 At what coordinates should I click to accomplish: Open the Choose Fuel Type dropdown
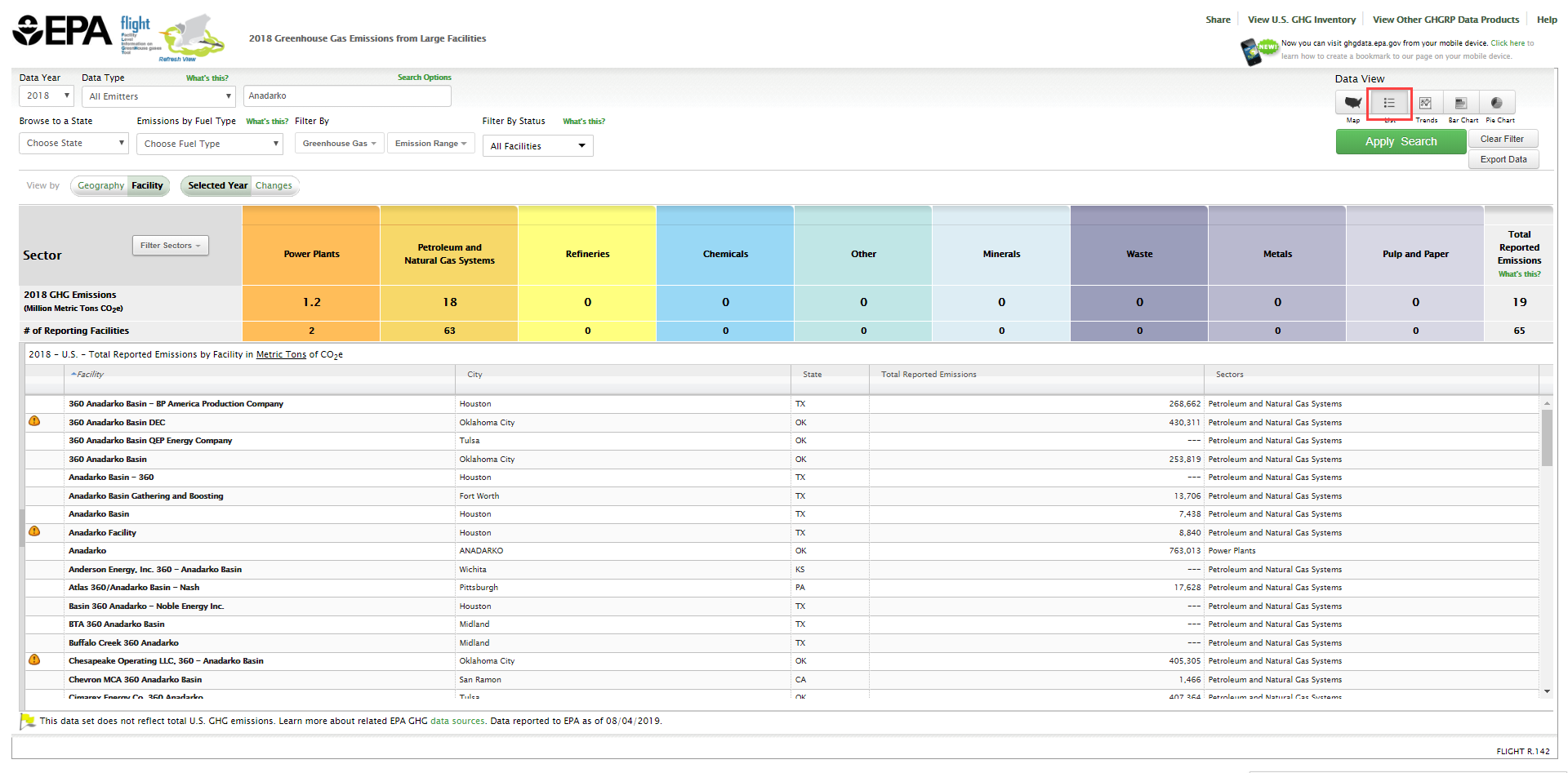pyautogui.click(x=209, y=144)
